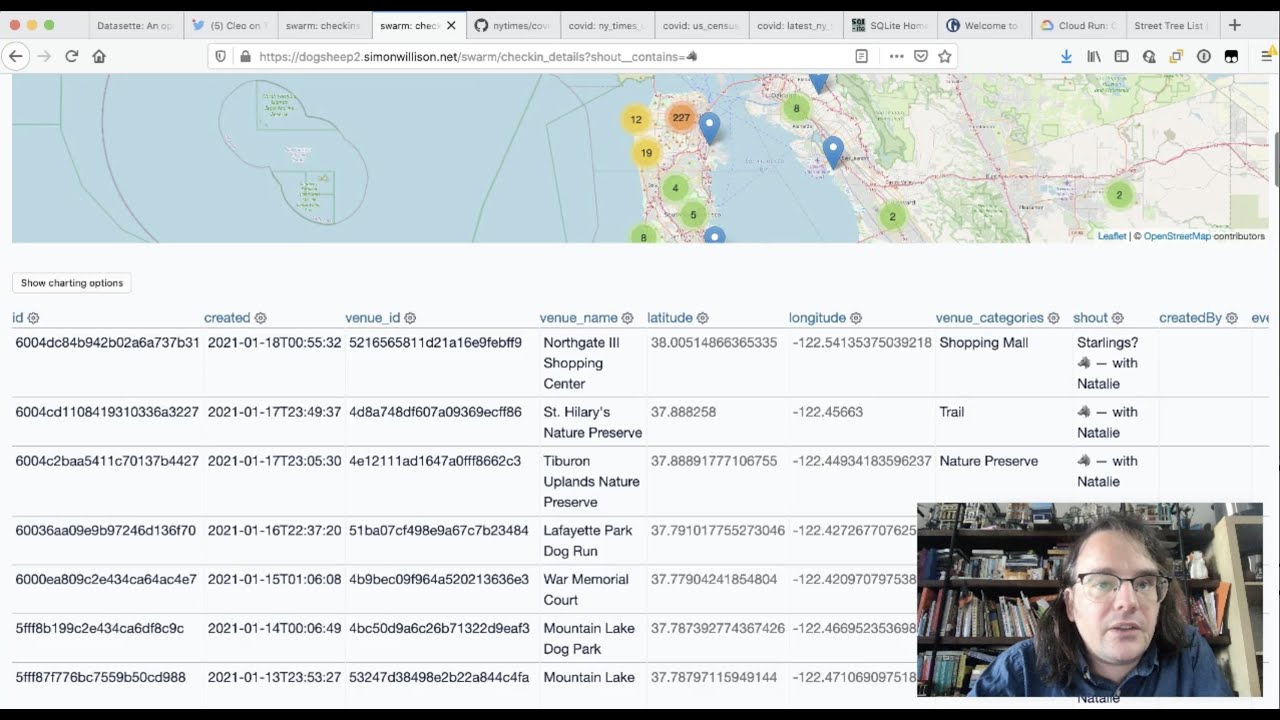Open Firefox hamburger menu
The height and width of the screenshot is (720, 1280).
[x=1266, y=57]
